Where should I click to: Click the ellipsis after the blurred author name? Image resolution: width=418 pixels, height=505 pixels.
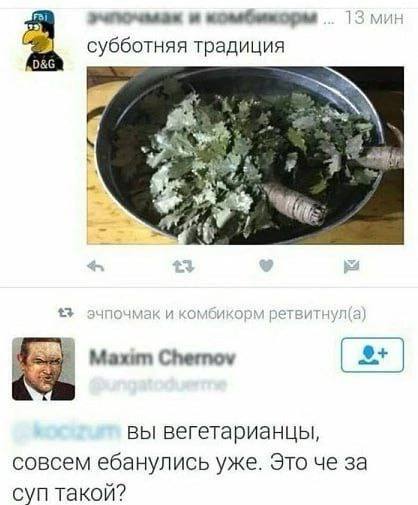(329, 21)
